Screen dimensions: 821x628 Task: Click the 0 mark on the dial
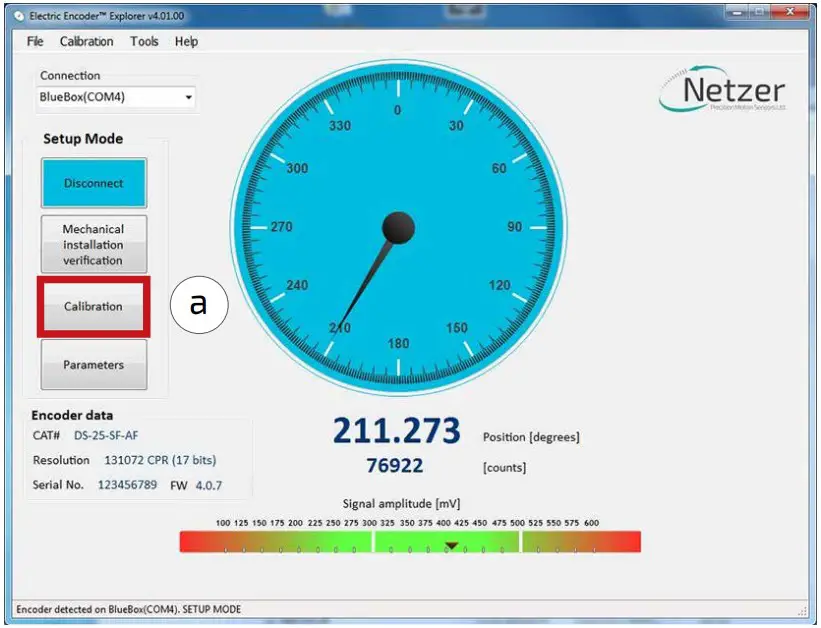pos(397,110)
